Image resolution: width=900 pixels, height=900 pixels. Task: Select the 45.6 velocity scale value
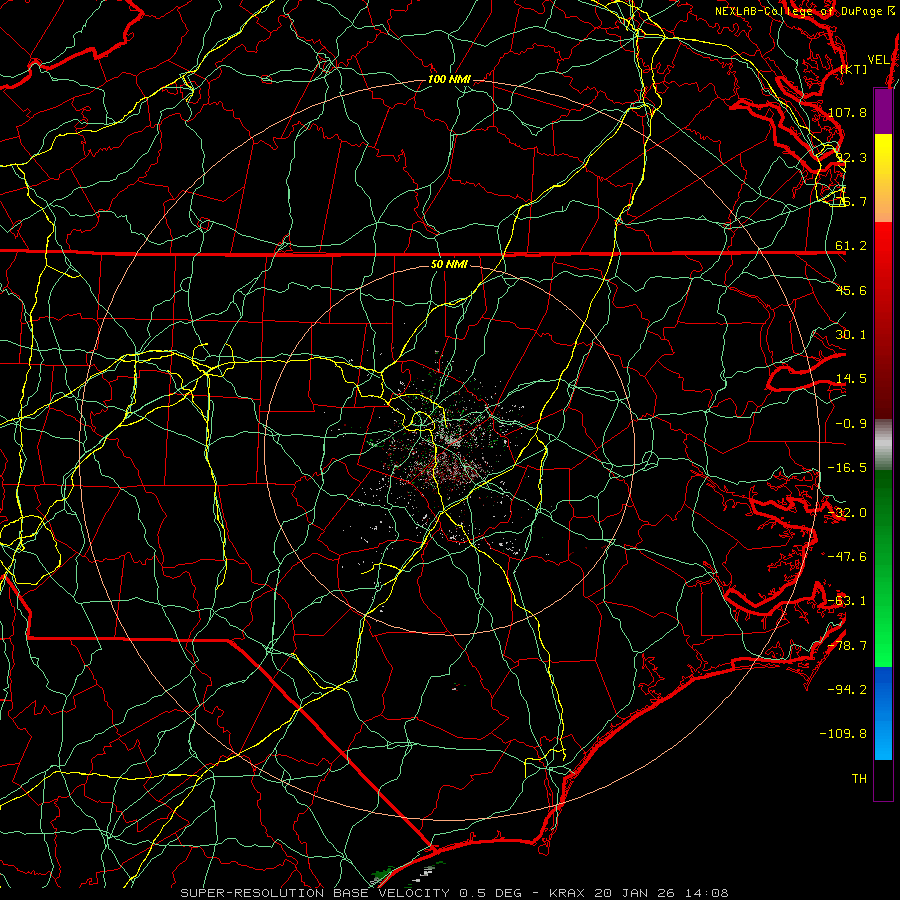point(851,290)
